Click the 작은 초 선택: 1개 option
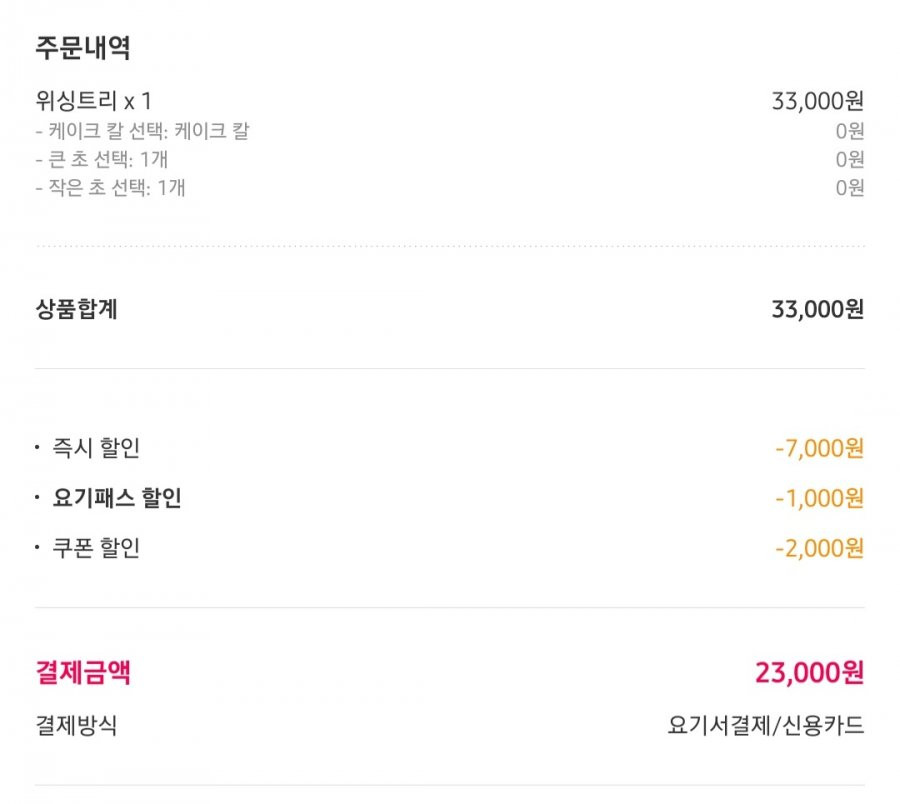 pos(110,187)
